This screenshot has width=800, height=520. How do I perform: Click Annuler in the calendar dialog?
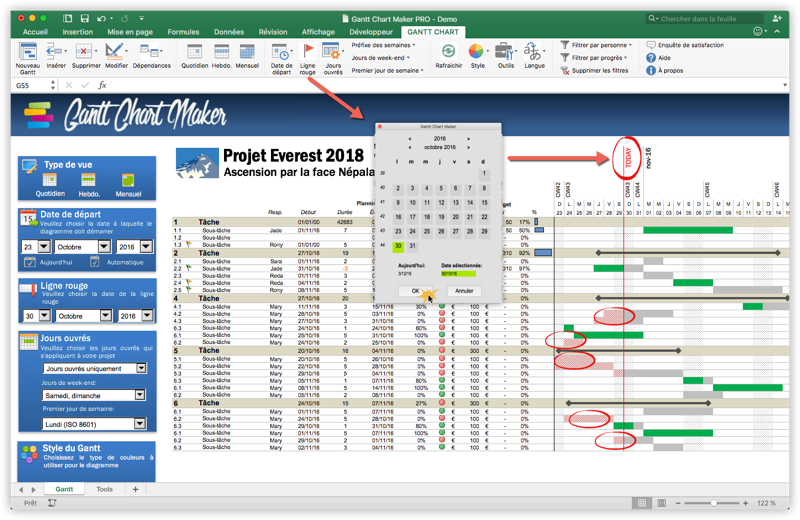point(464,291)
